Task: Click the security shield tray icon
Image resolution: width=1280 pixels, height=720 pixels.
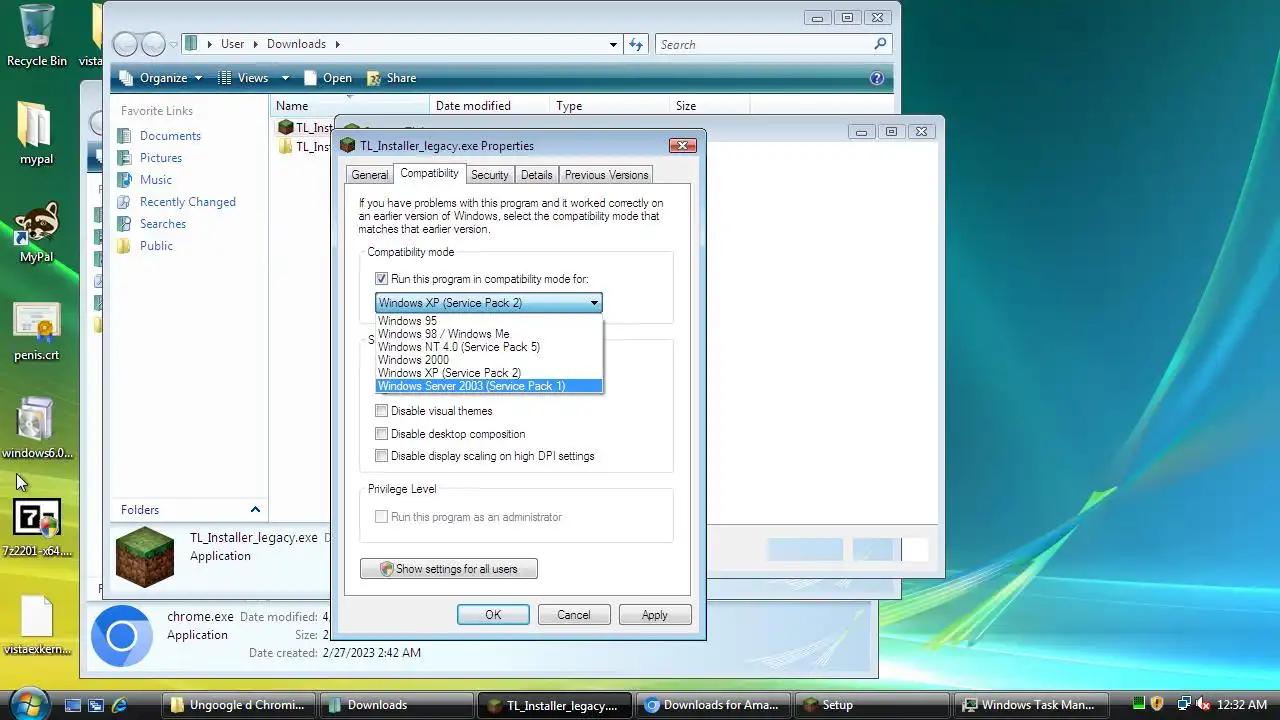Action: 1157,704
